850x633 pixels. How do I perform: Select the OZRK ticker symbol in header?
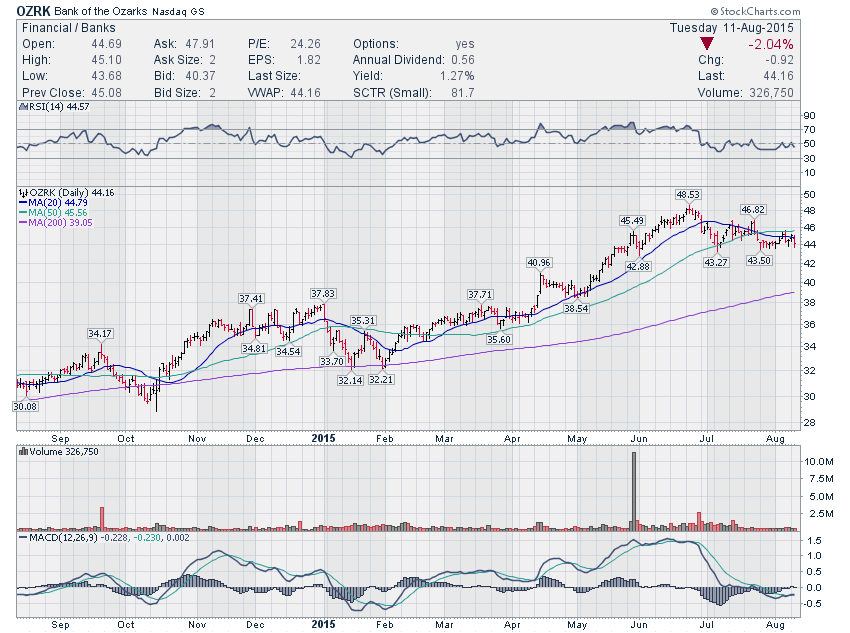point(34,11)
